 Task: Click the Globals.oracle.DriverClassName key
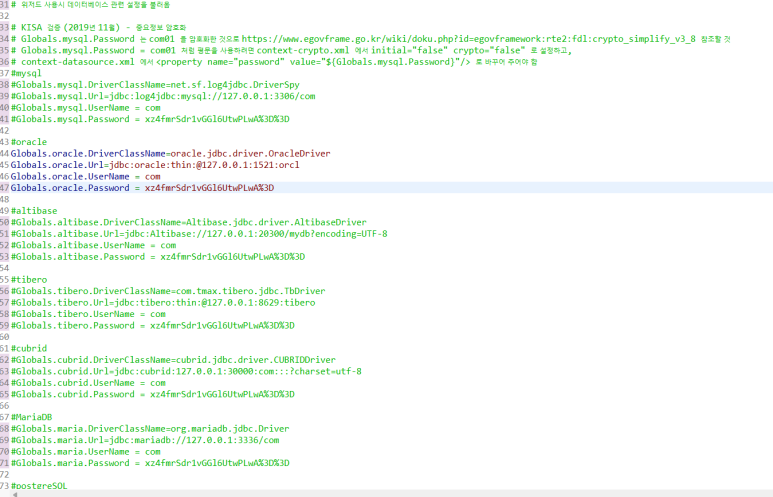point(88,153)
